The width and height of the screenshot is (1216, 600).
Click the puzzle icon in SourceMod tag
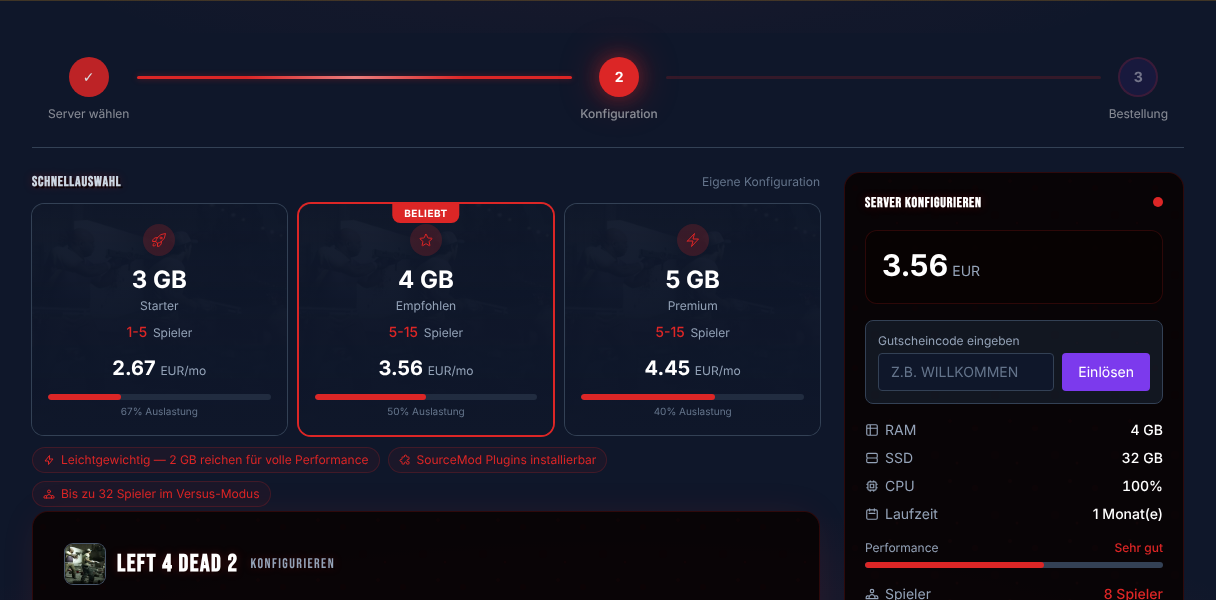pos(405,460)
